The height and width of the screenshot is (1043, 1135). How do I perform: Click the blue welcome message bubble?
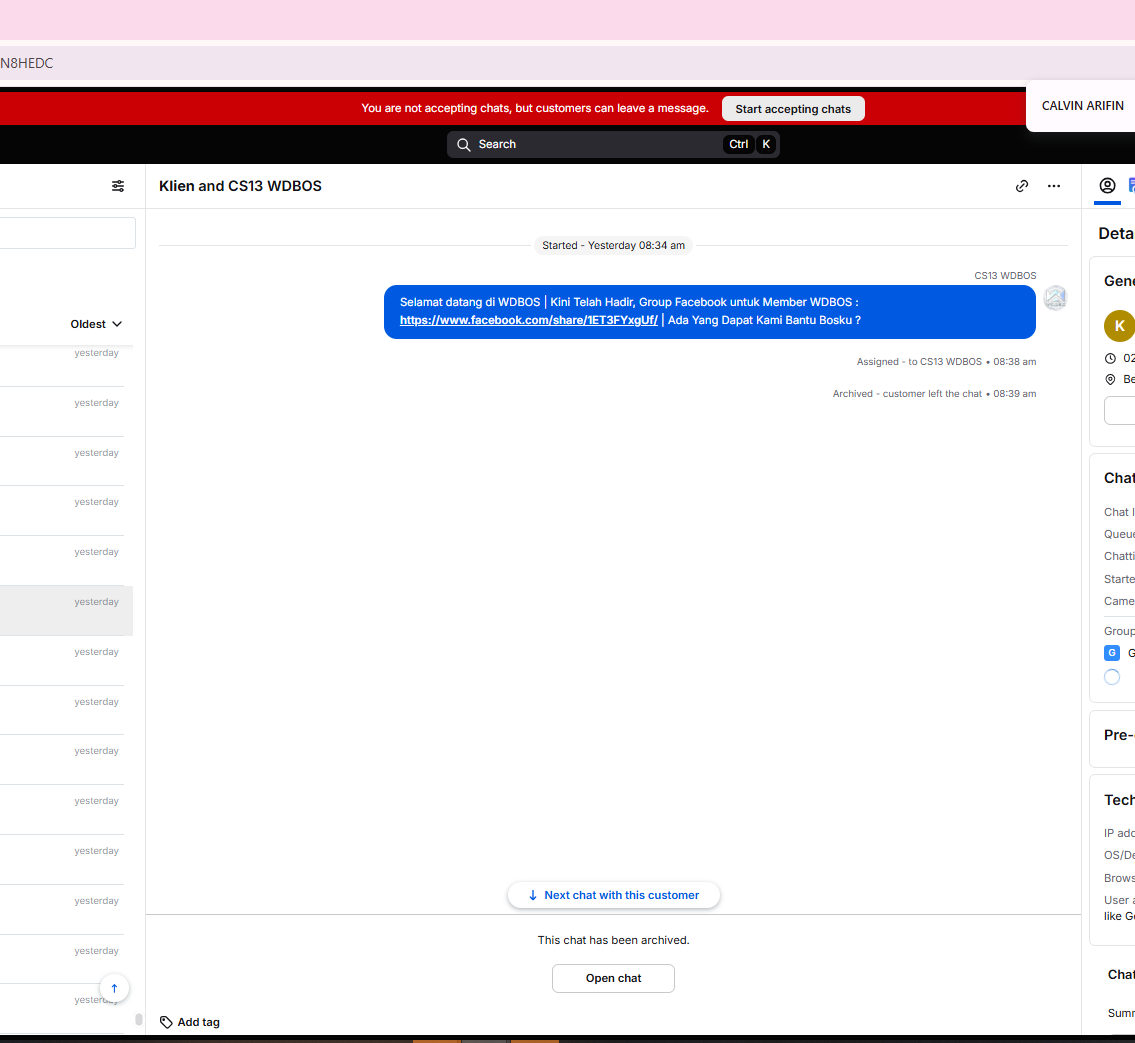pyautogui.click(x=709, y=312)
